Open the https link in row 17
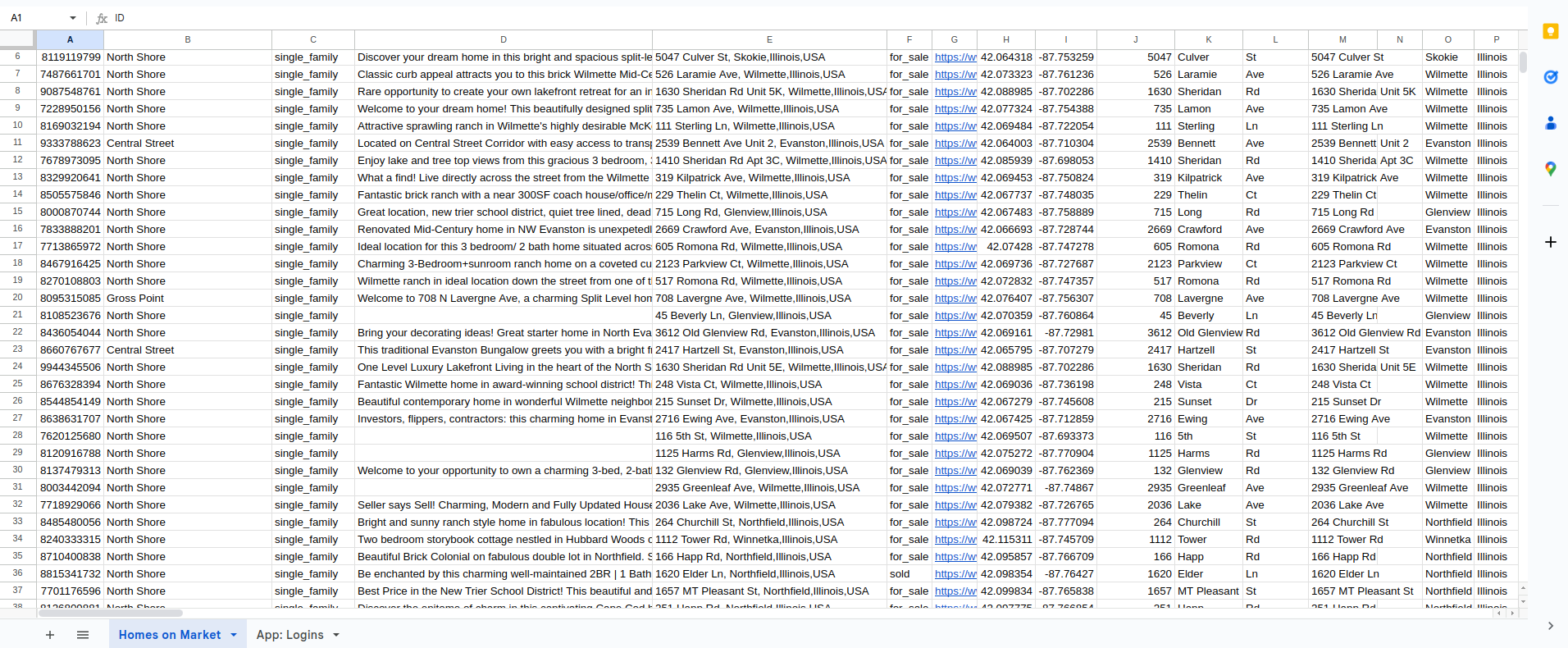1568x648 pixels. pos(955,247)
